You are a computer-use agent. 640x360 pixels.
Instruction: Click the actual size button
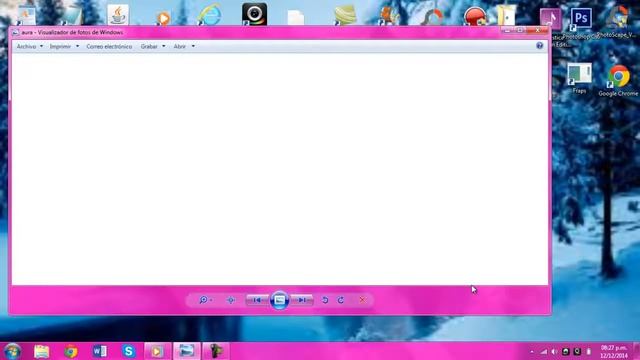click(231, 300)
